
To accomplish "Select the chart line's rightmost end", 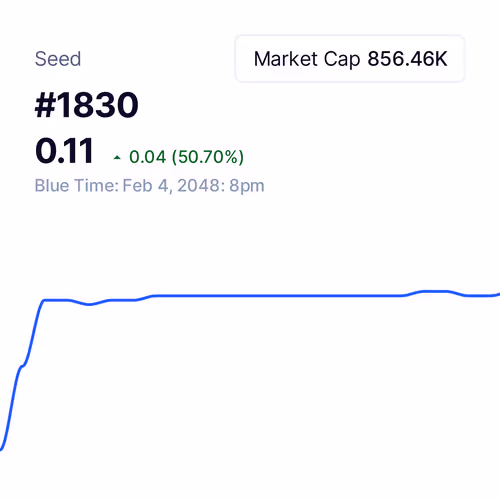I will [x=497, y=294].
